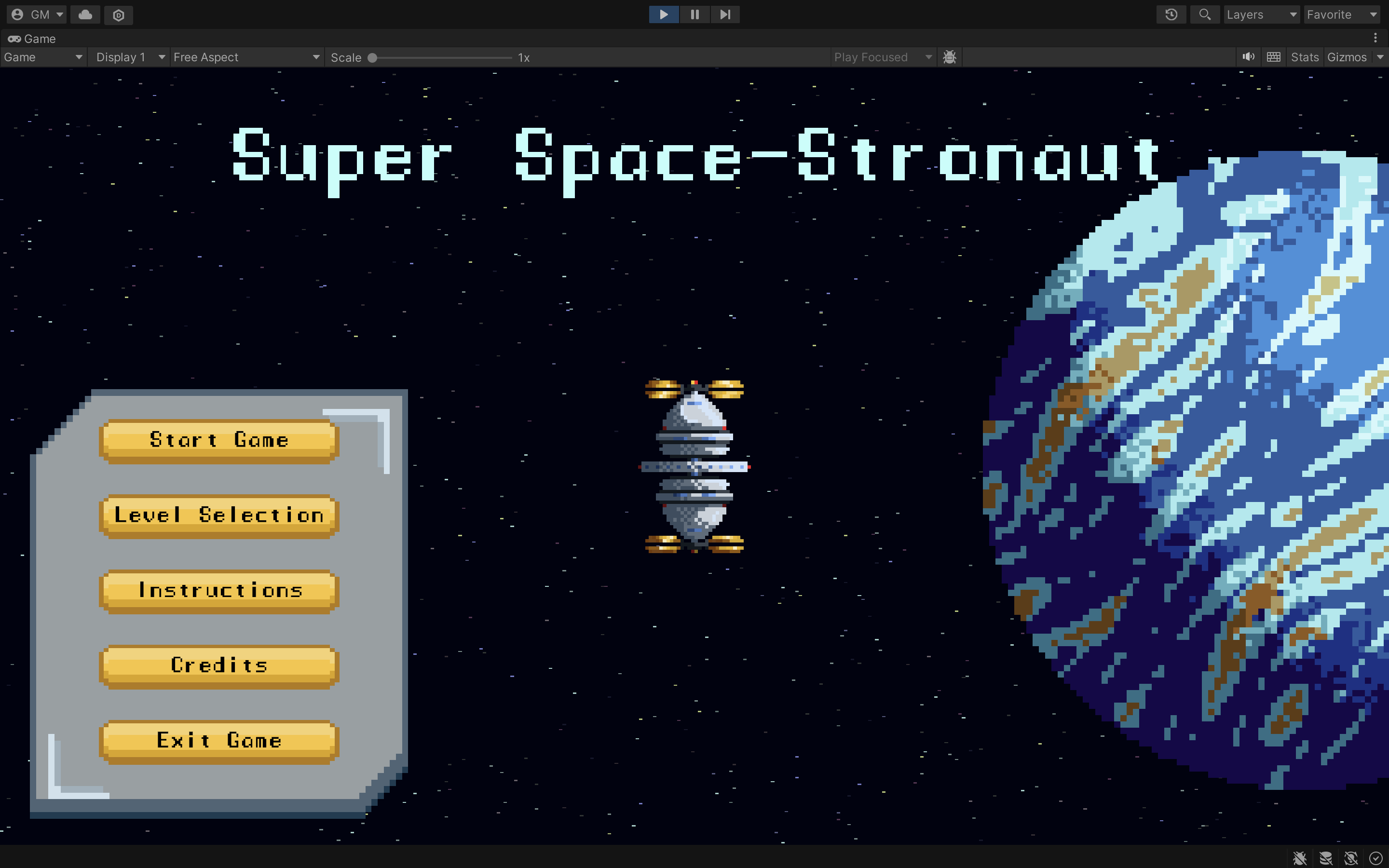The image size is (1389, 868).
Task: Toggle the shortcuts keyboard icon
Action: [x=1274, y=57]
